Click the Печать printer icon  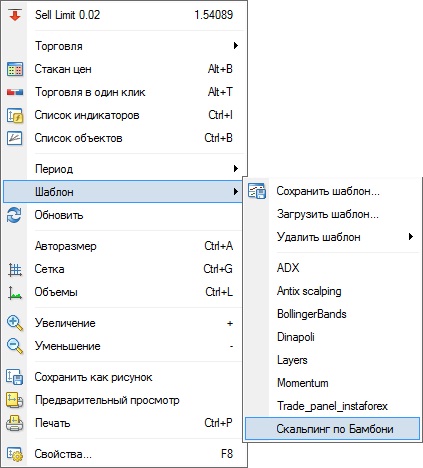(15, 423)
